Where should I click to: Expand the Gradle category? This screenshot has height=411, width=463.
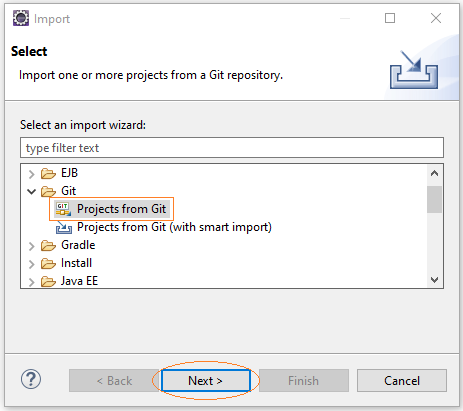click(x=32, y=246)
